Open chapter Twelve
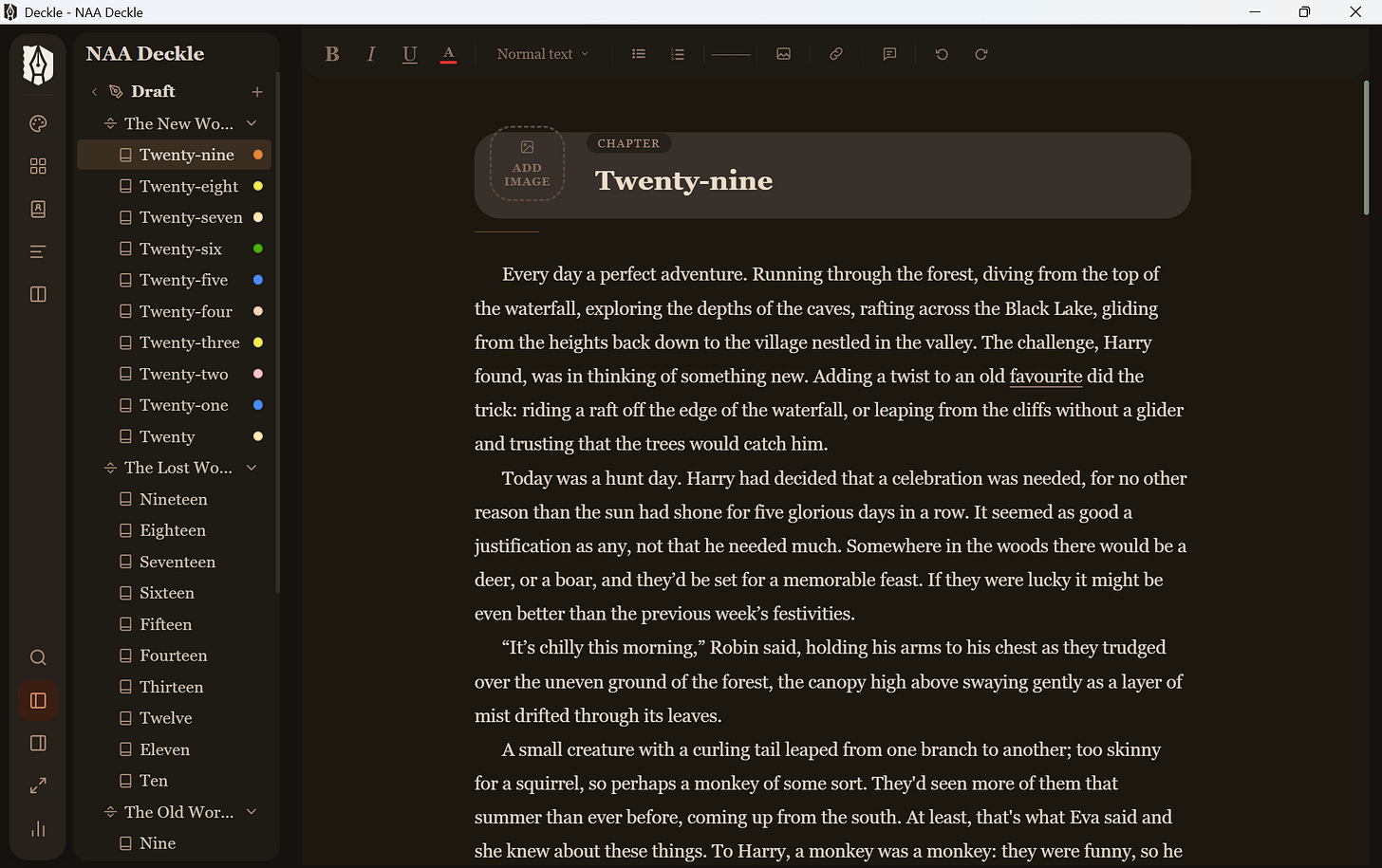 tap(175, 718)
